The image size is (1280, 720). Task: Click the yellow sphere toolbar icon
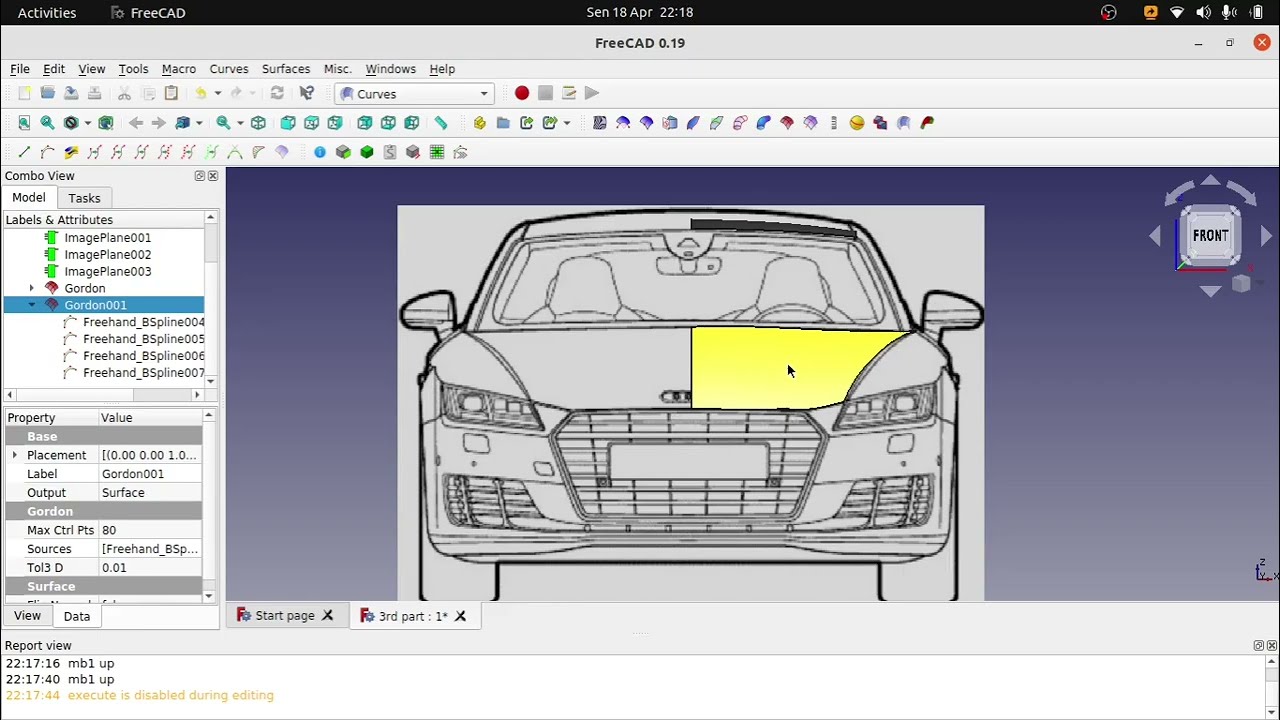(857, 123)
